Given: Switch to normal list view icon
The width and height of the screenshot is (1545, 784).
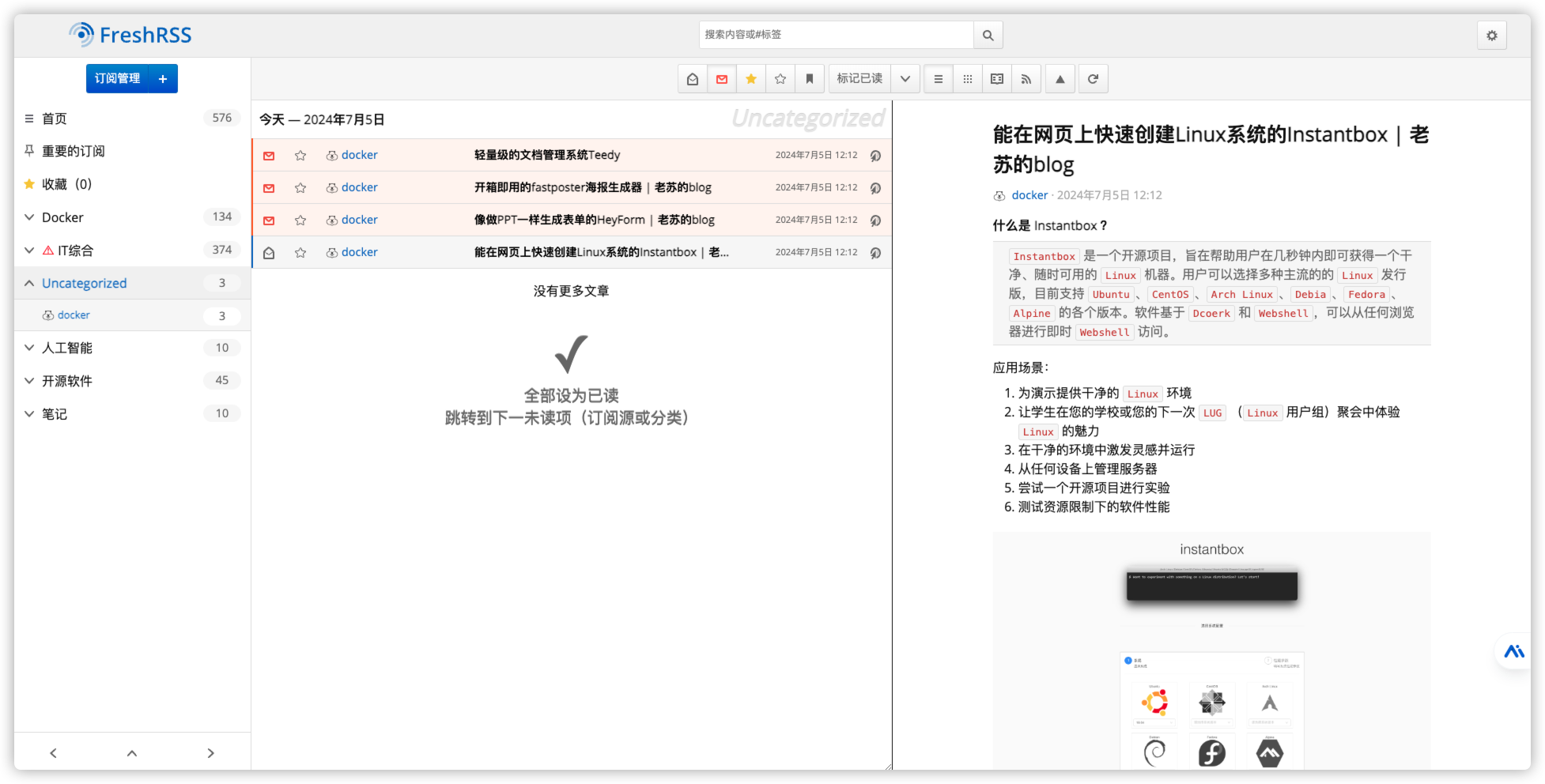Looking at the screenshot, I should pyautogui.click(x=938, y=78).
